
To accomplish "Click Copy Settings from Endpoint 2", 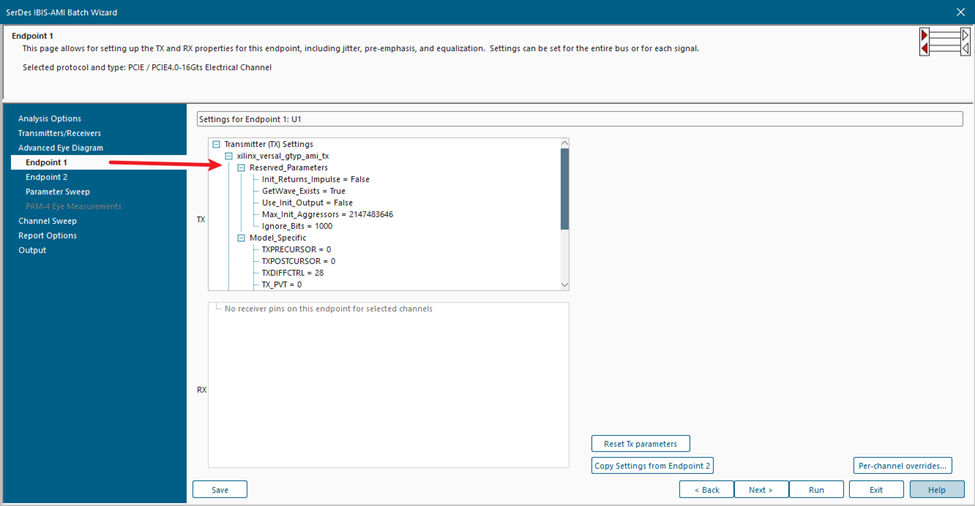I will [652, 466].
